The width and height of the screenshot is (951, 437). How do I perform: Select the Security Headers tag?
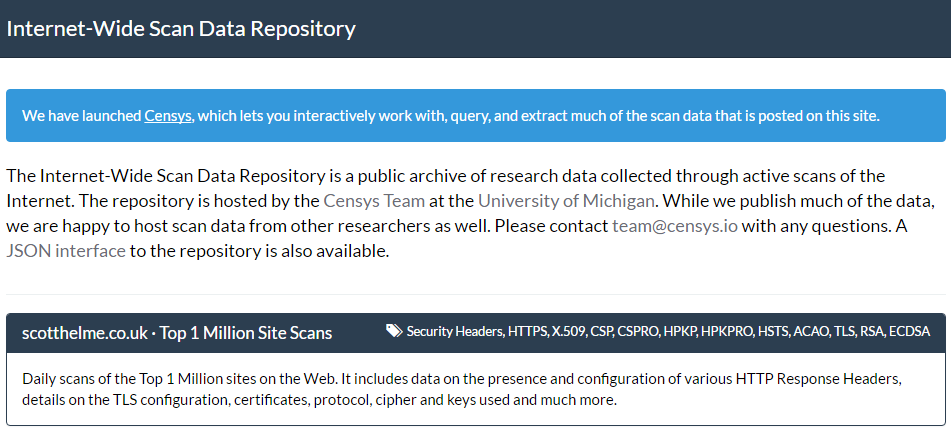coord(454,331)
